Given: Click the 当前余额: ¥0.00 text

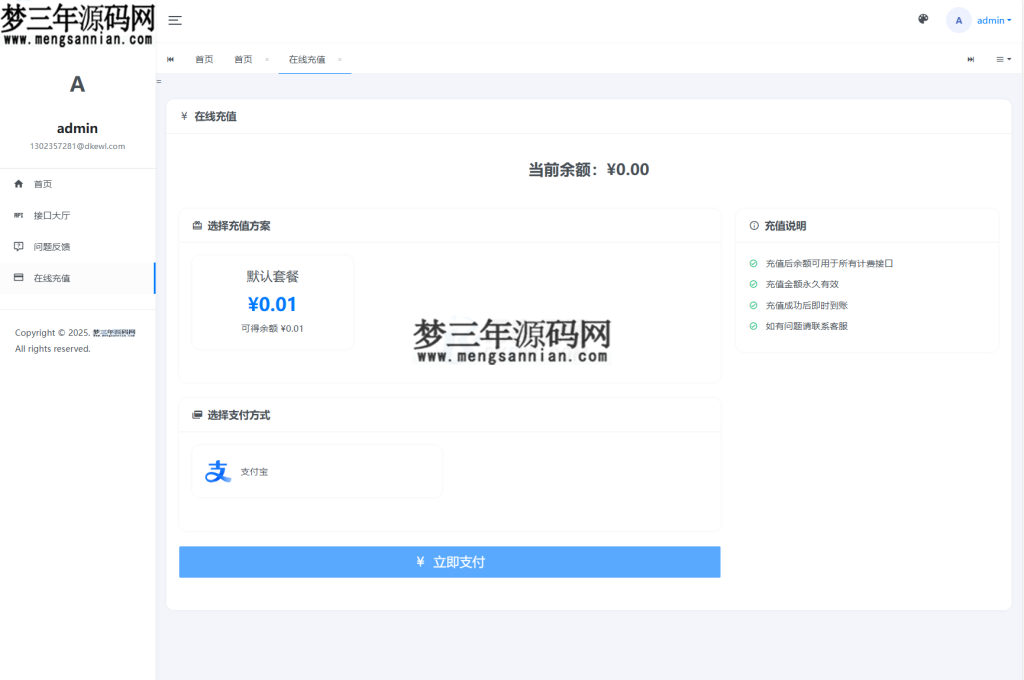Looking at the screenshot, I should (x=588, y=170).
